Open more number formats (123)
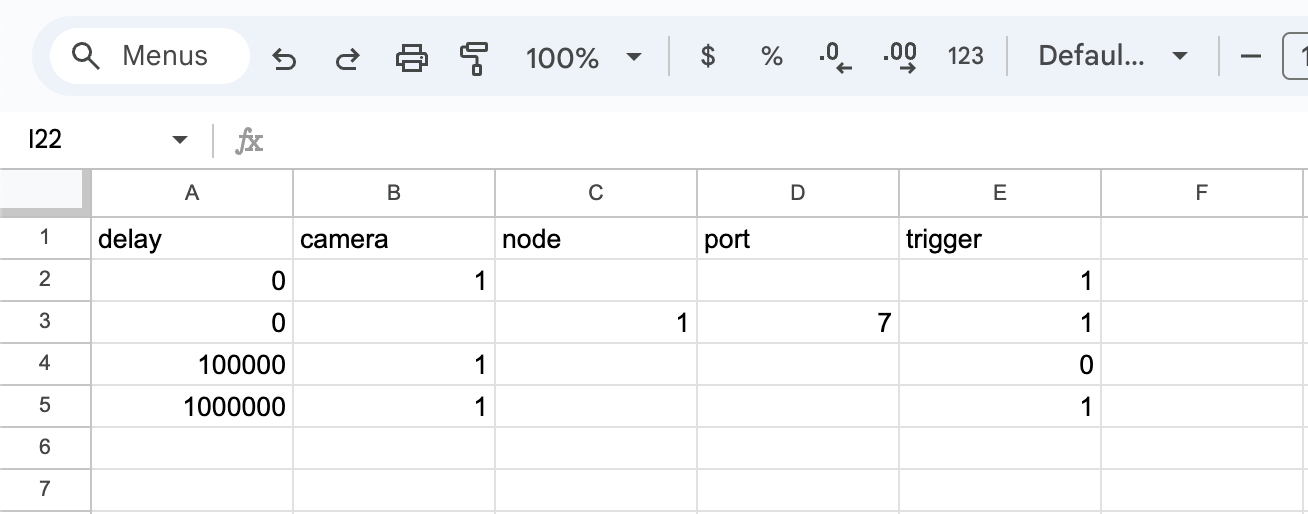 tap(965, 57)
